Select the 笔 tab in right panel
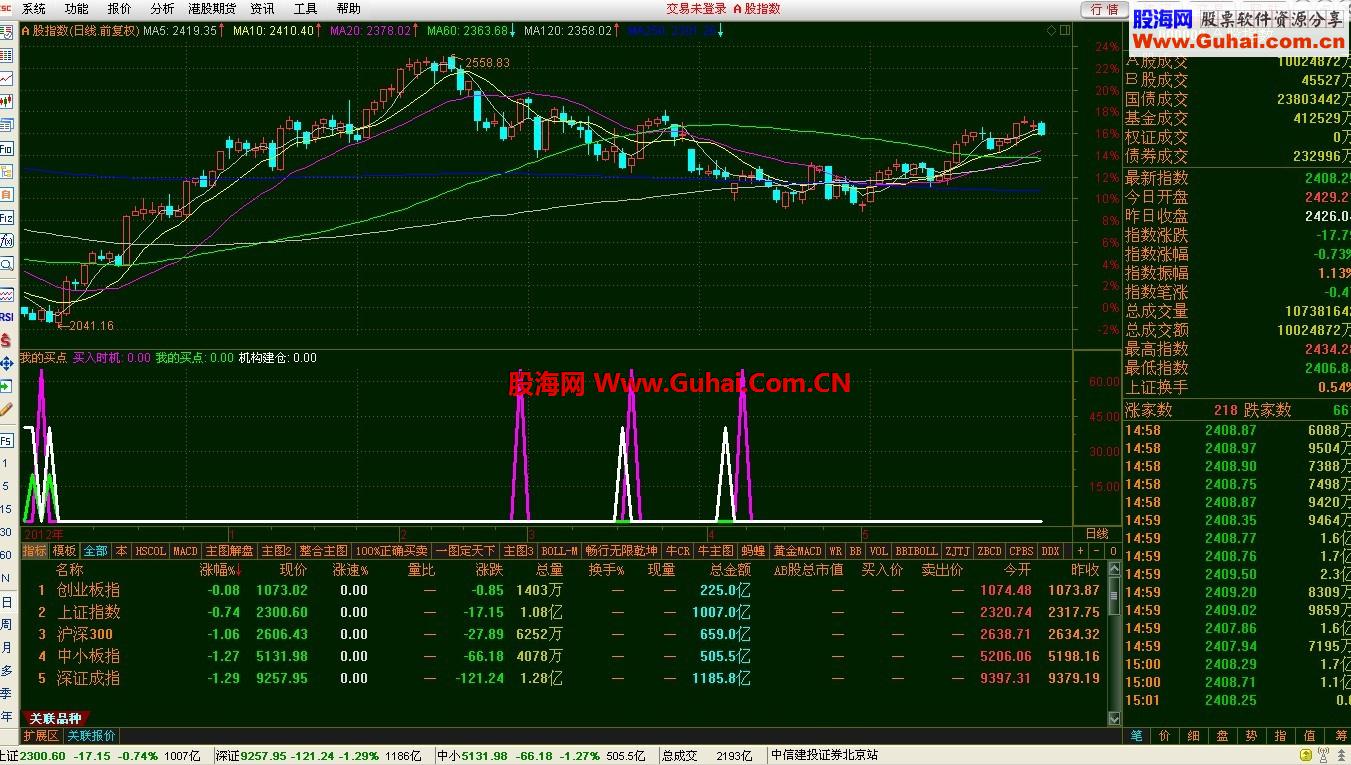This screenshot has width=1351, height=765. pyautogui.click(x=1136, y=736)
